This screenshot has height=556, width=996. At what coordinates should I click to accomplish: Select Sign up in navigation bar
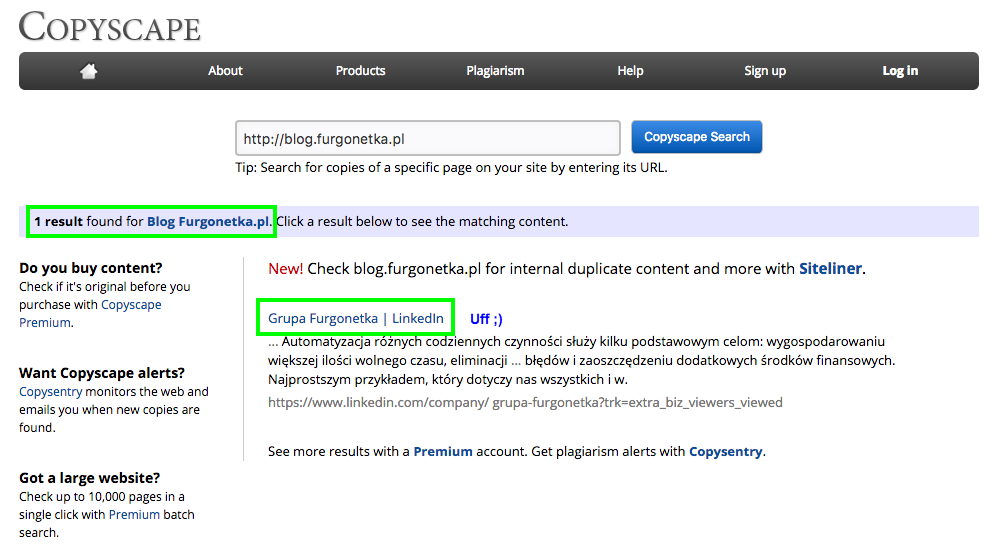765,71
